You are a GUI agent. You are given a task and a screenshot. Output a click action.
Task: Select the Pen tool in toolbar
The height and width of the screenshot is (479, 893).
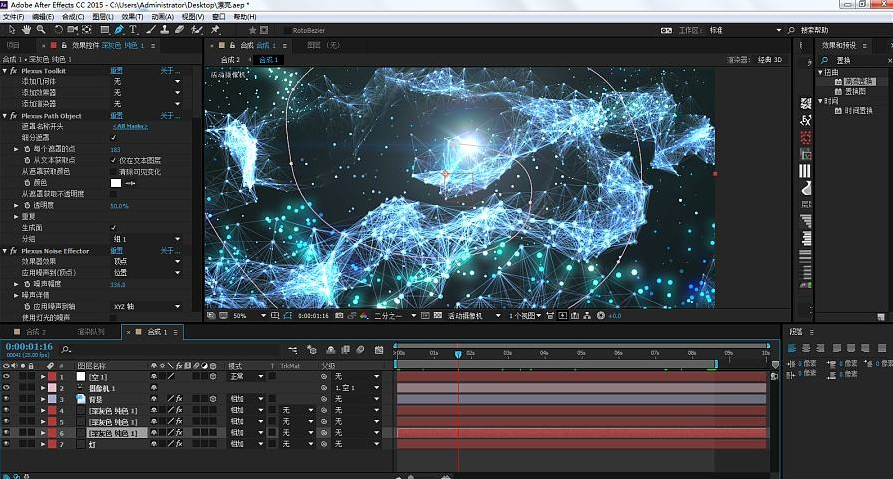coord(118,30)
